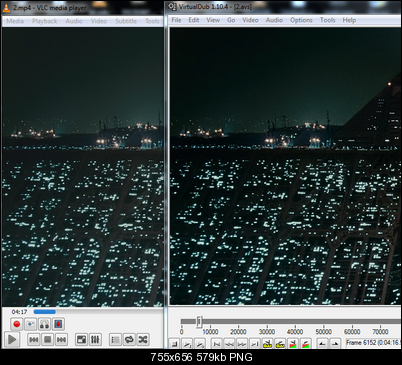This screenshot has width=402, height=365.
Task: Open VirtualDub's File menu
Action: [x=176, y=20]
